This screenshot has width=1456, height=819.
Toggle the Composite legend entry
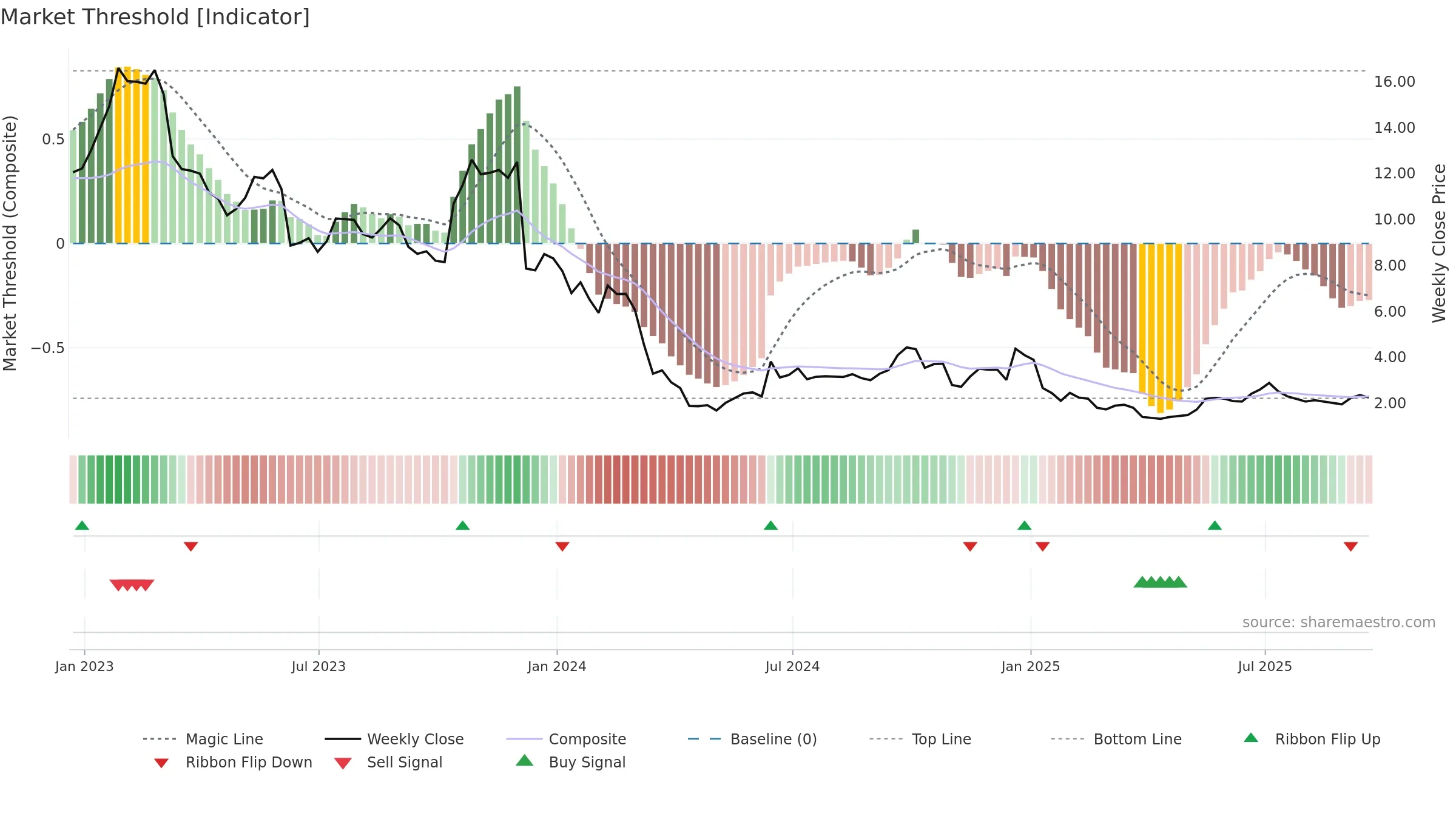[x=566, y=739]
